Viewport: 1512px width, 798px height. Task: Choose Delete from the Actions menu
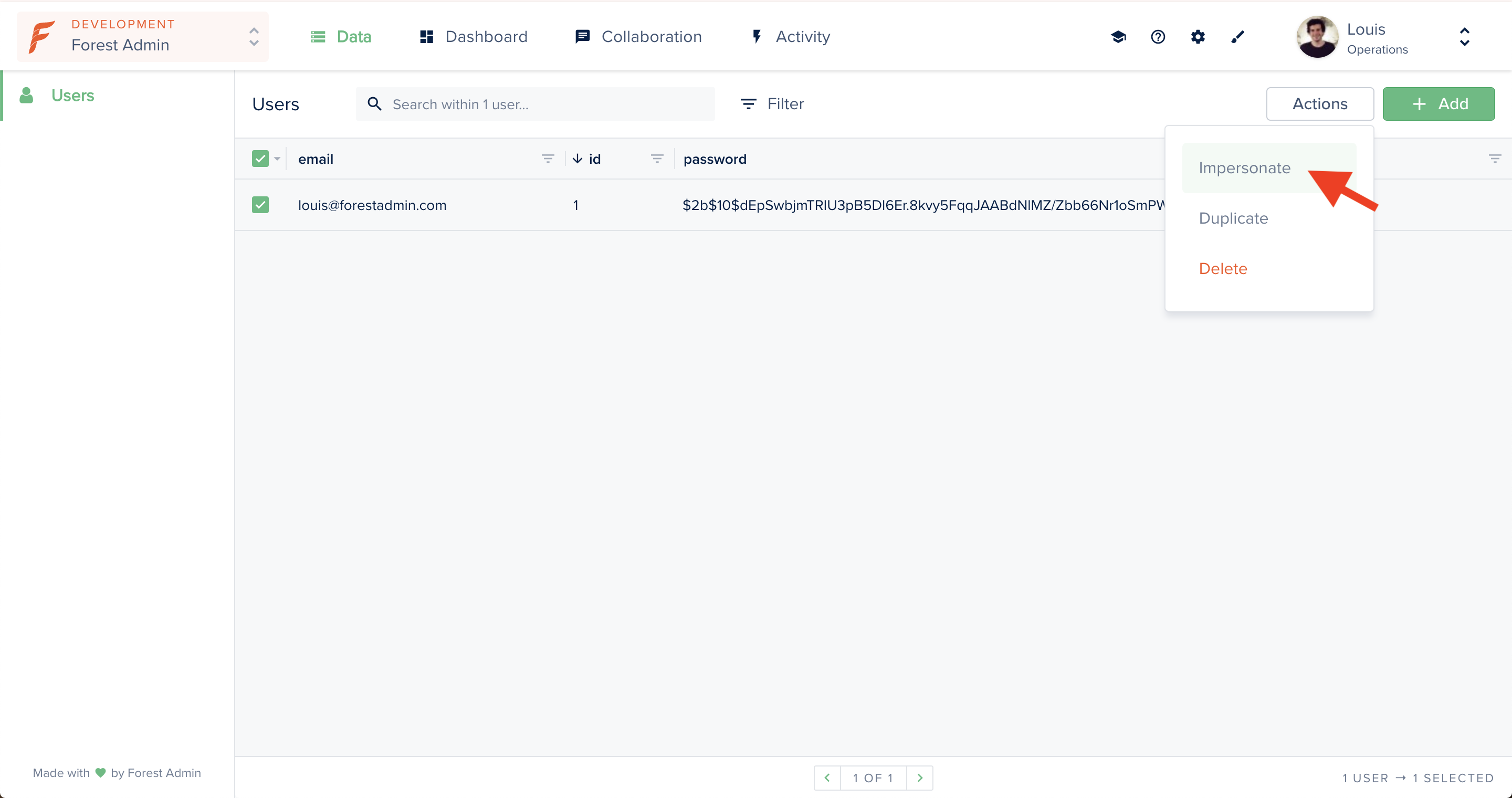(x=1268, y=269)
